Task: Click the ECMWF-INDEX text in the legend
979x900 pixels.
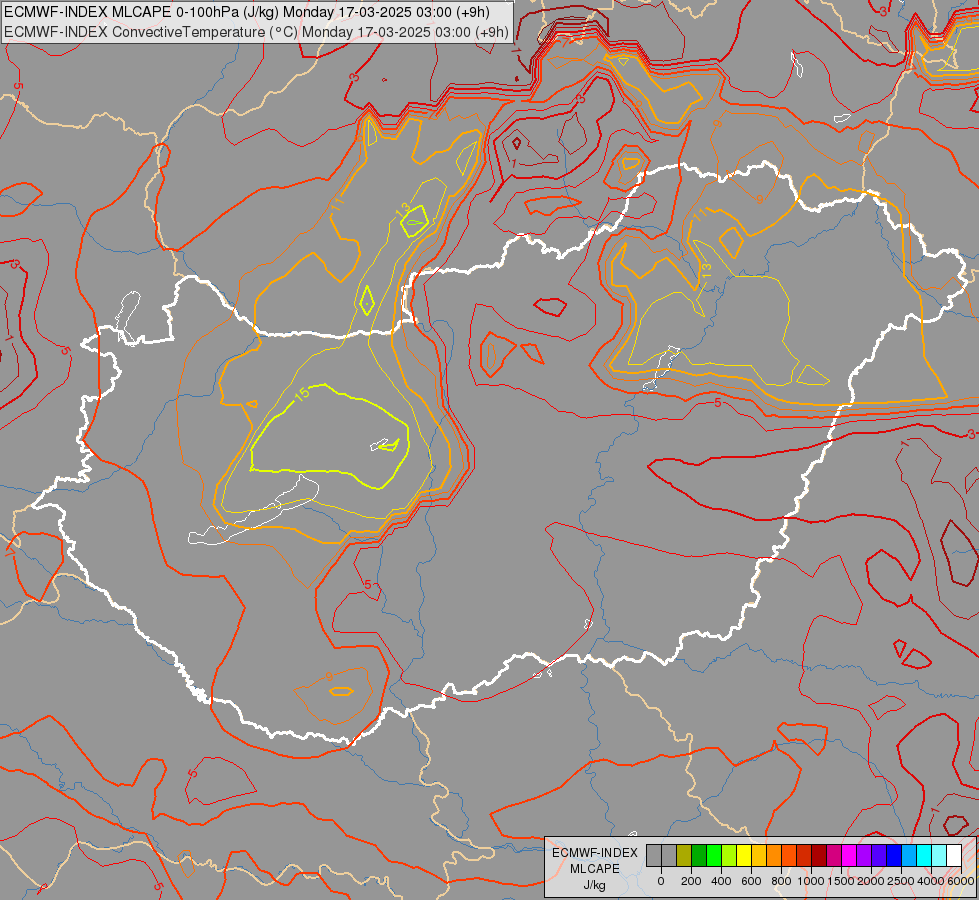Action: coord(595,853)
